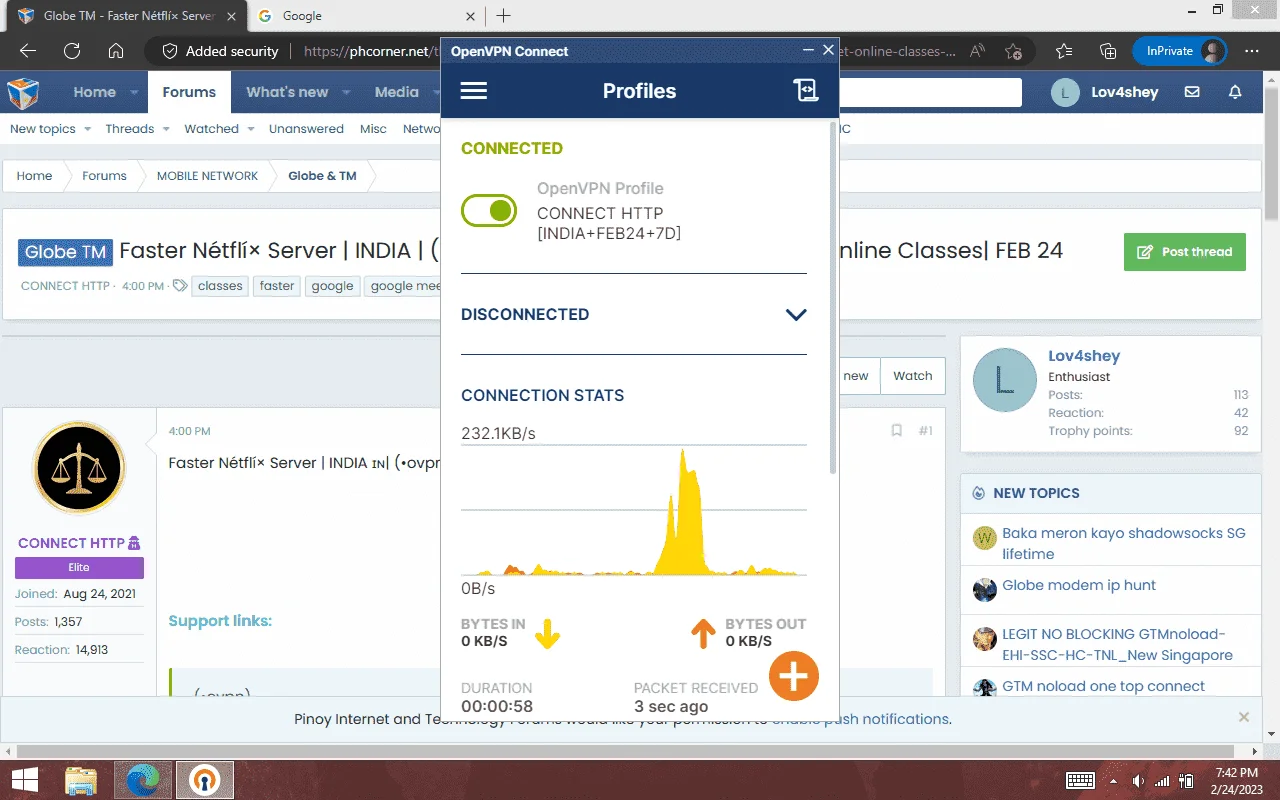
Task: Click enable push notifications link
Action: (x=860, y=719)
